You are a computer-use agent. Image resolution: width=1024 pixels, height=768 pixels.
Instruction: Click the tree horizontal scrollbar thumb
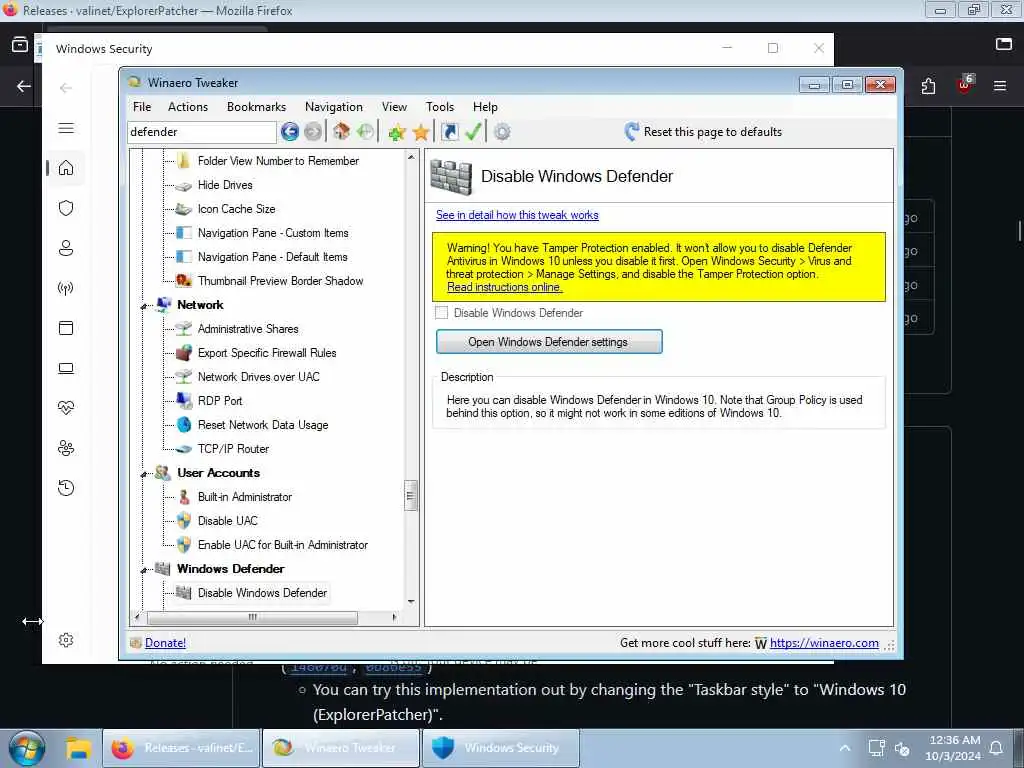click(x=252, y=617)
